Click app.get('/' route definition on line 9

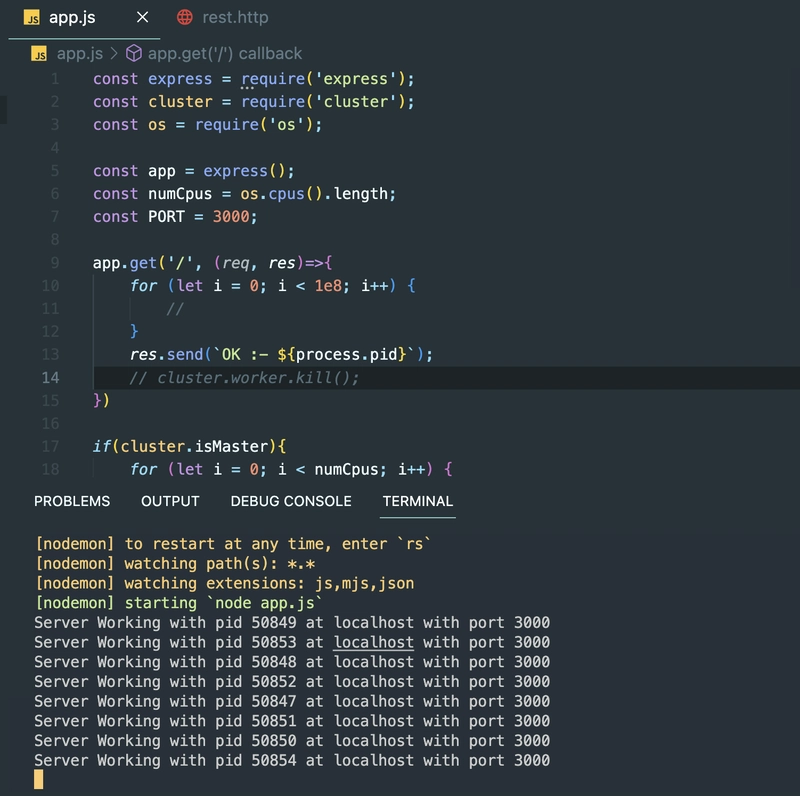coord(213,263)
